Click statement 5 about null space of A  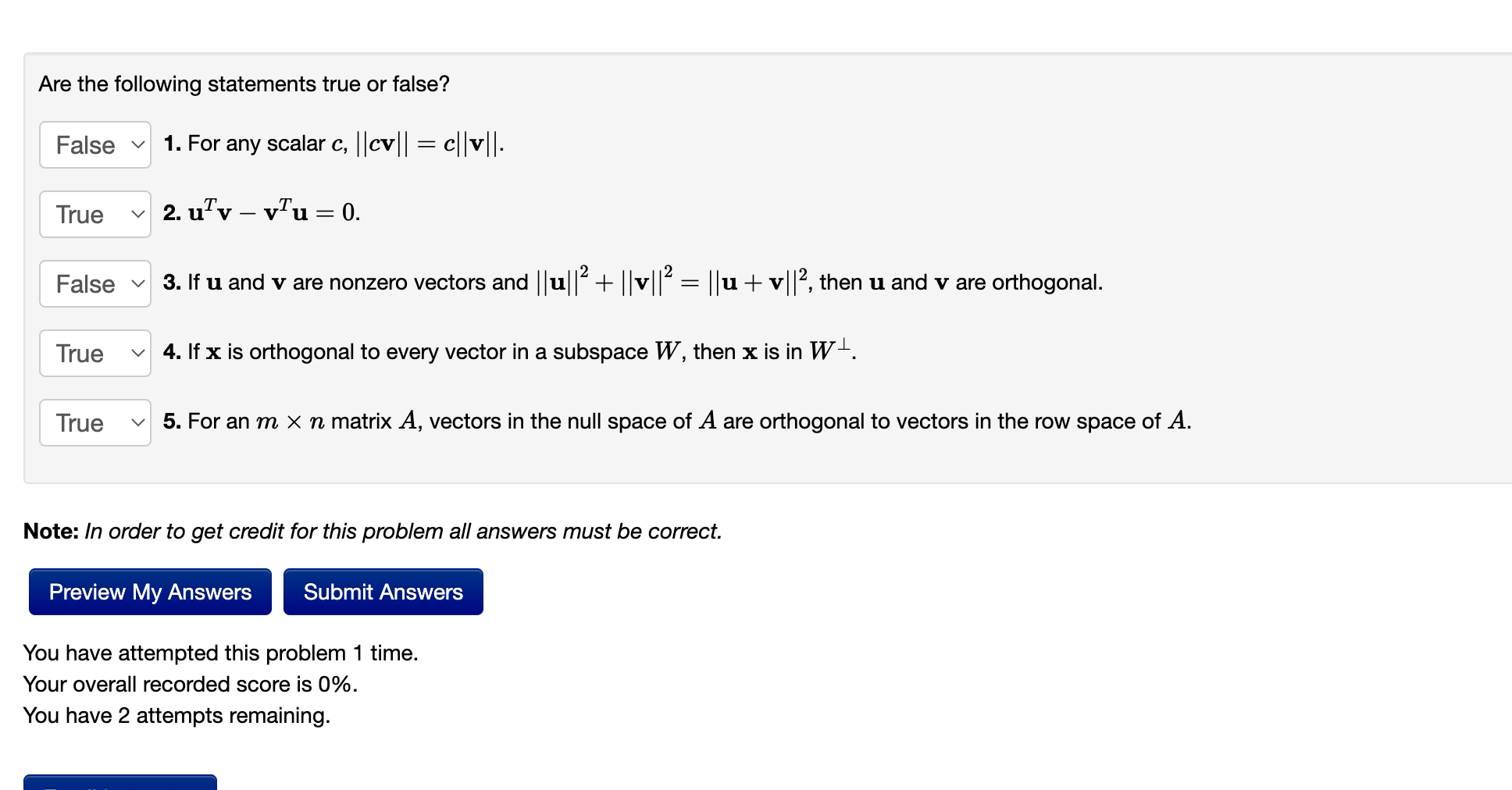coord(677,421)
